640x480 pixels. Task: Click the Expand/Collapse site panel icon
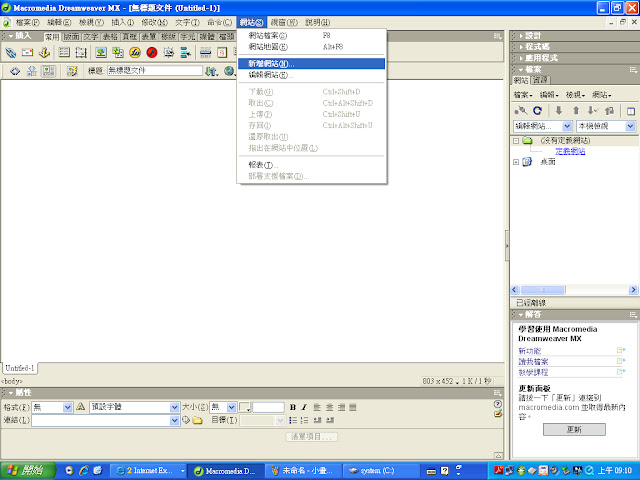631,111
